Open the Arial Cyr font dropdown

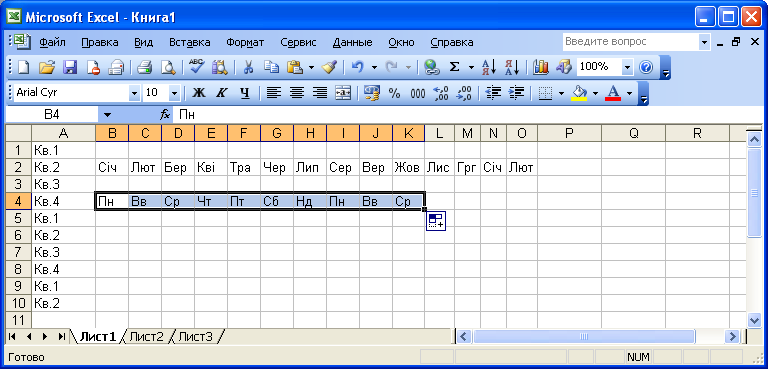(134, 93)
